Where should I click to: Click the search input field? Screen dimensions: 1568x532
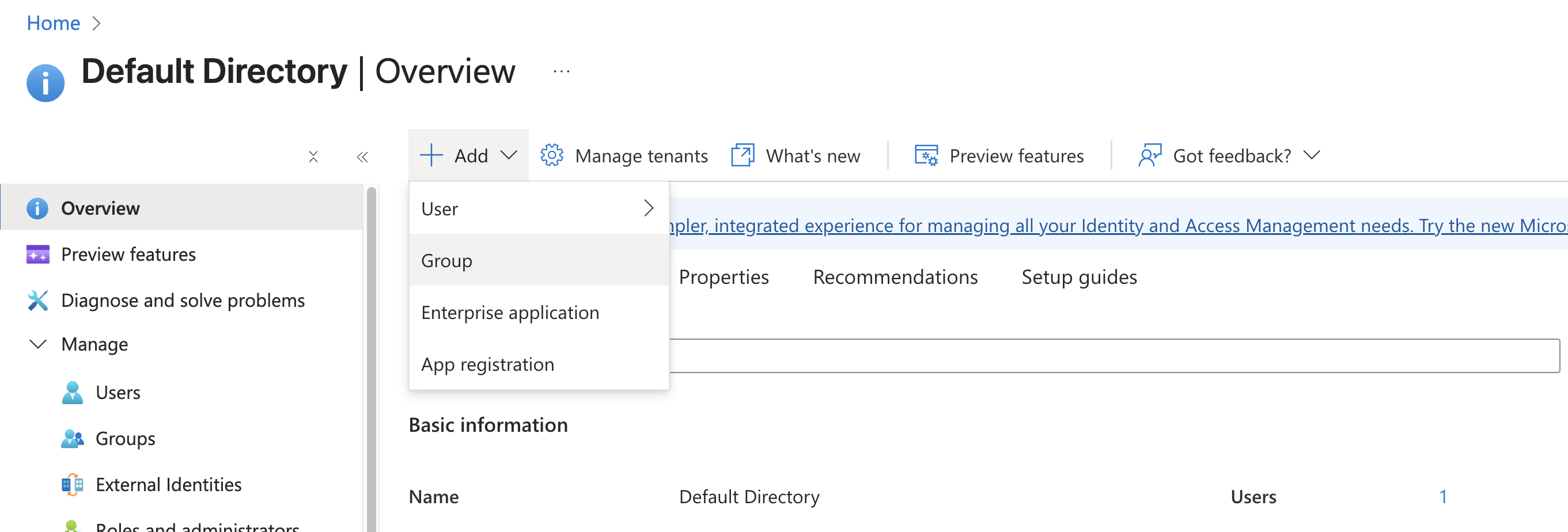(1114, 356)
